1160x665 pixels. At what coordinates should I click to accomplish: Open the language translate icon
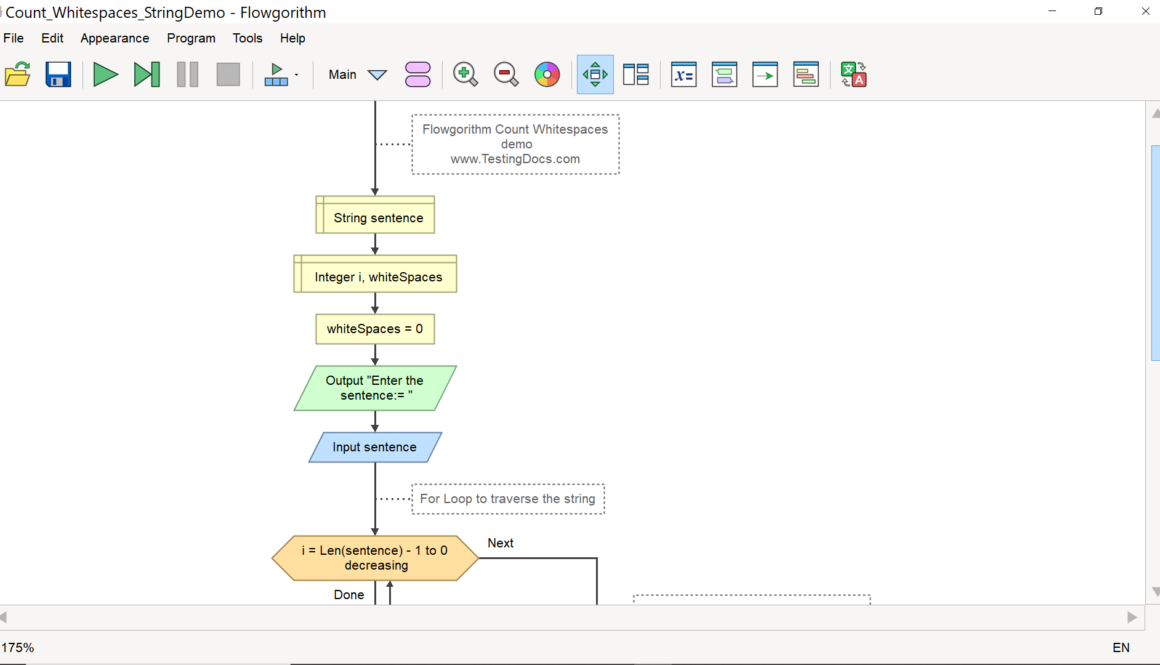point(853,75)
